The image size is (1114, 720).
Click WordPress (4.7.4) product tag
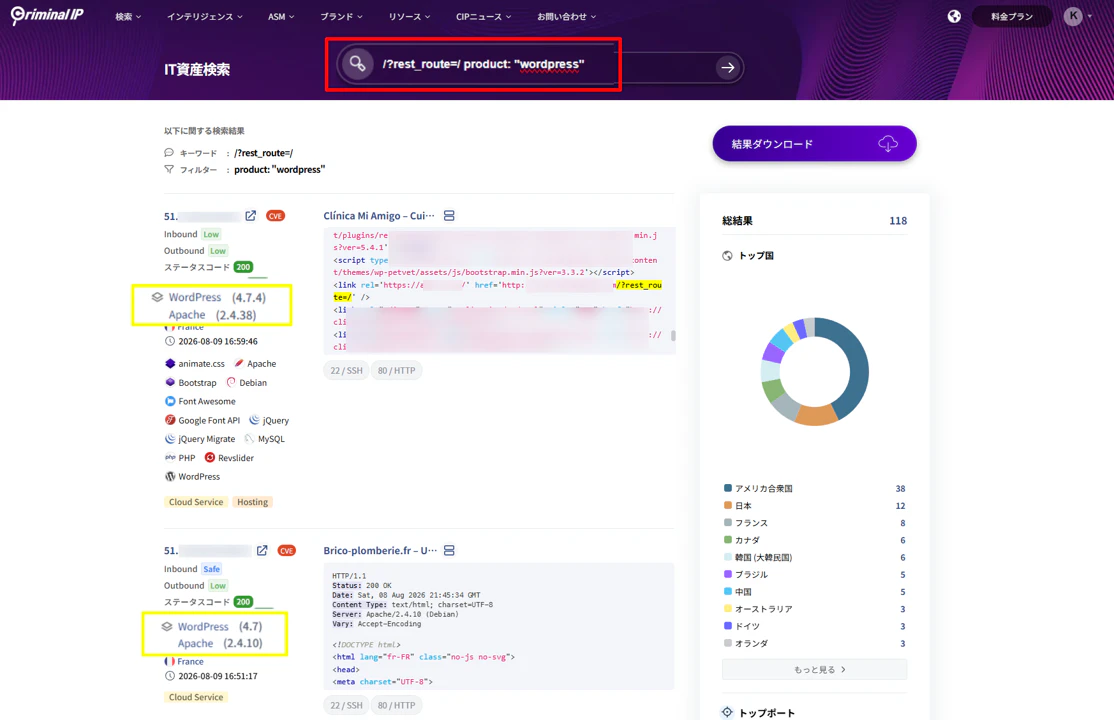217,297
